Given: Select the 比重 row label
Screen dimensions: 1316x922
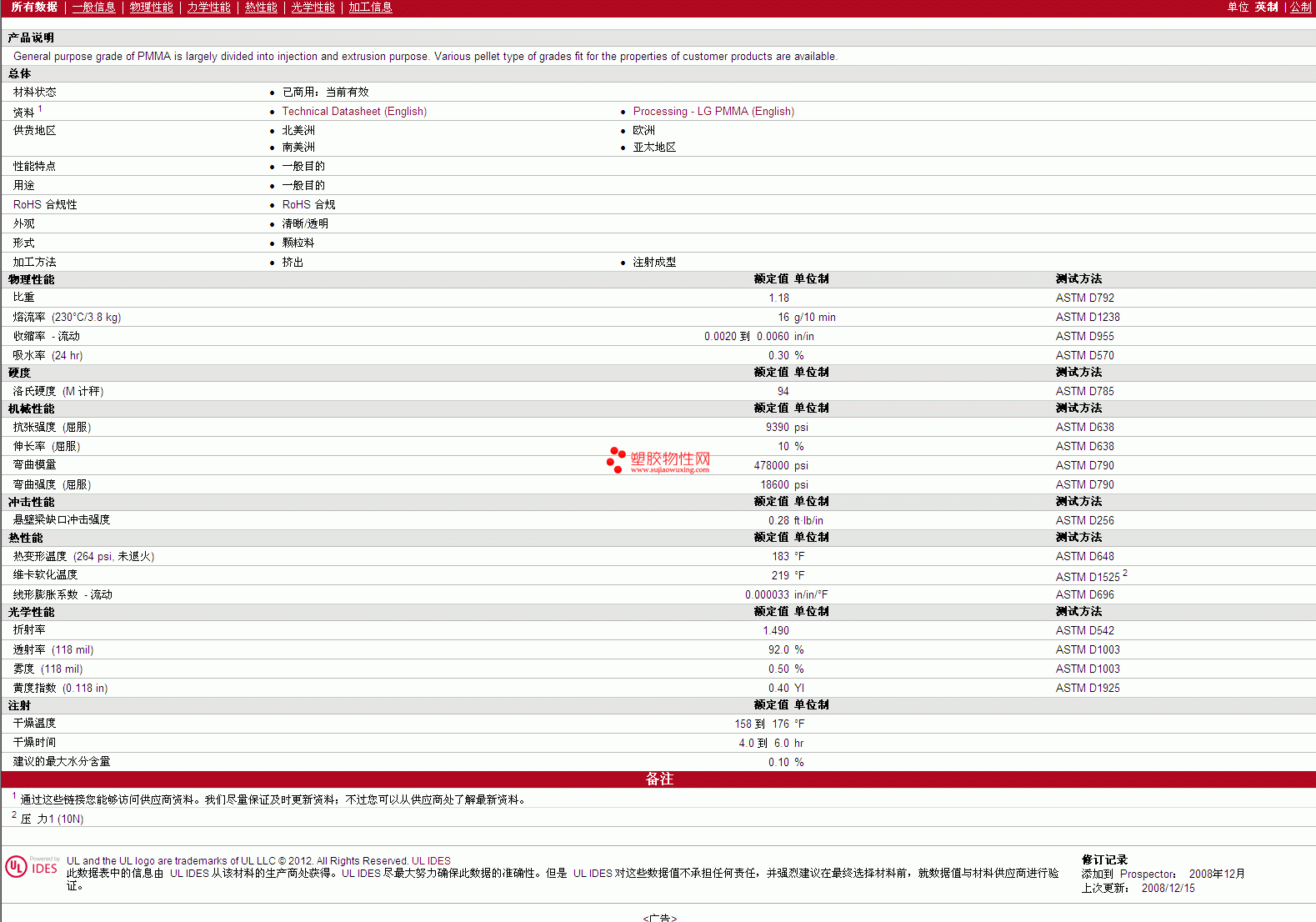Looking at the screenshot, I should [x=24, y=298].
